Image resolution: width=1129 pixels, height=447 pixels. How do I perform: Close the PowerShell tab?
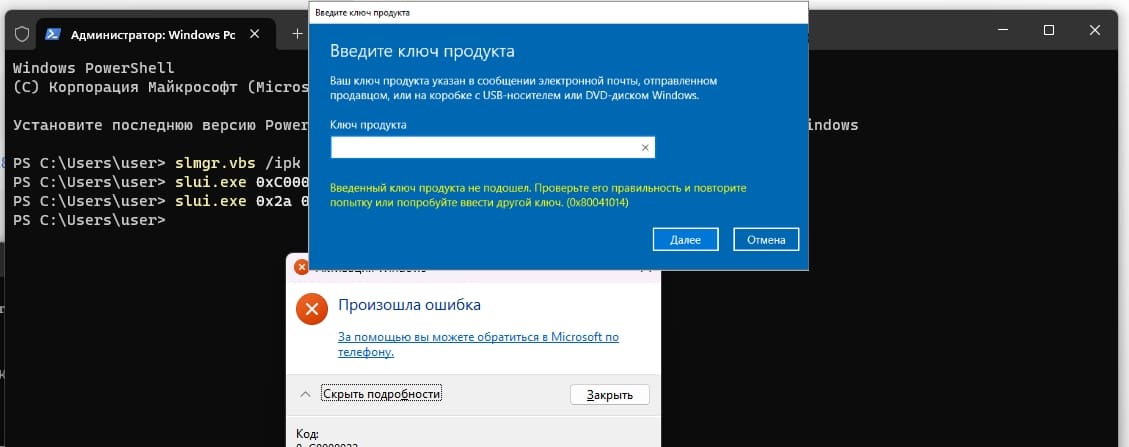click(254, 34)
